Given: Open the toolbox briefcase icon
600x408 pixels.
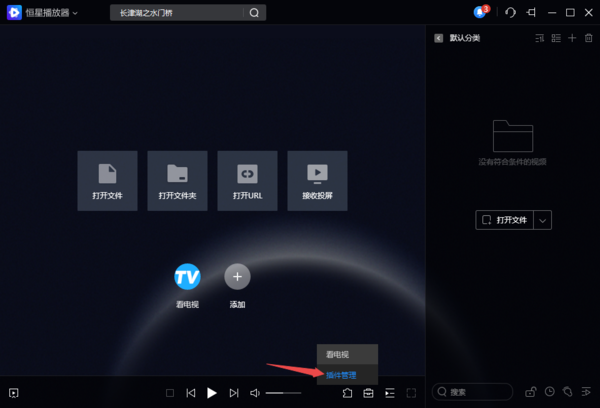Looking at the screenshot, I should click(368, 393).
